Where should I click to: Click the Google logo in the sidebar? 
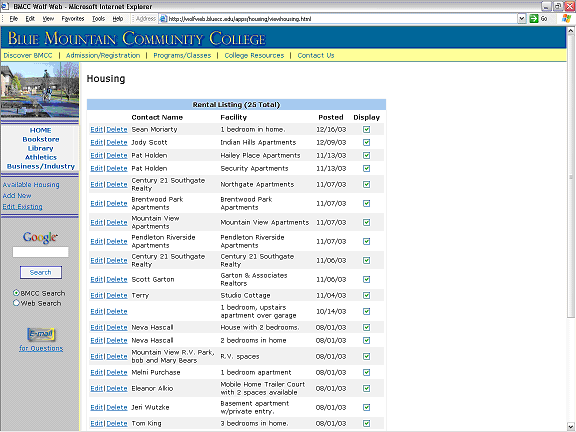coord(40,237)
